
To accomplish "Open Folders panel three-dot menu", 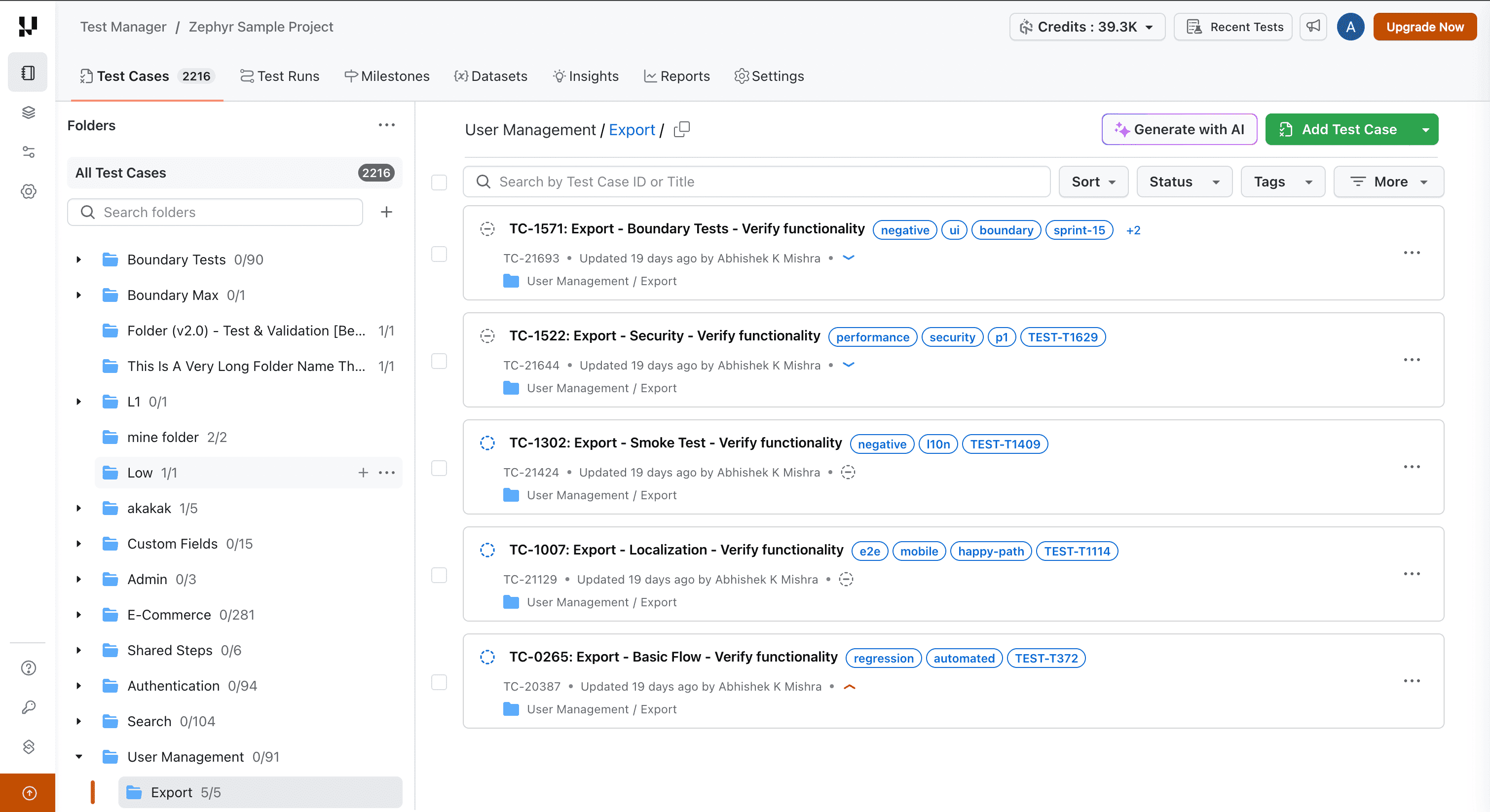I will (386, 125).
